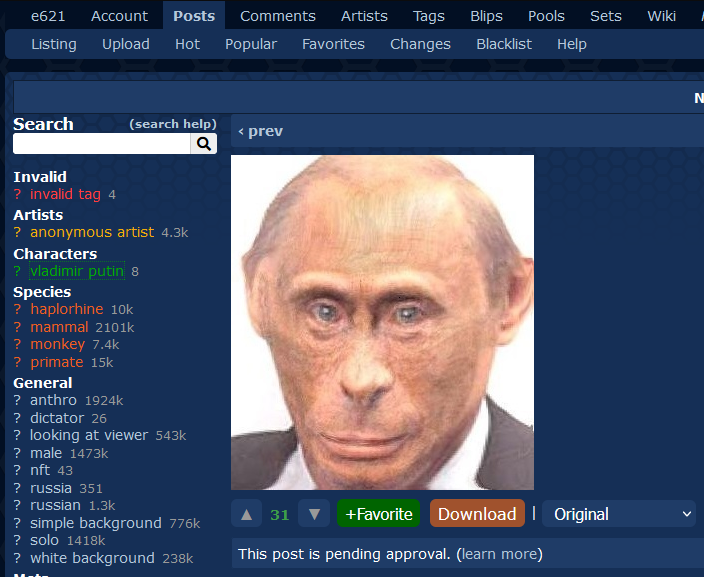The image size is (704, 577).
Task: Click the invalid tag link
Action: [65, 194]
